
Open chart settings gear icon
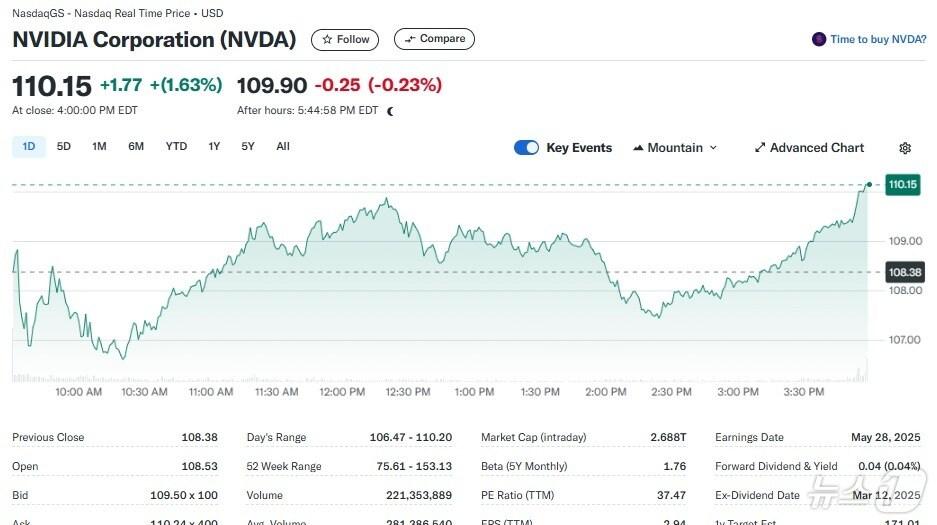pos(905,148)
